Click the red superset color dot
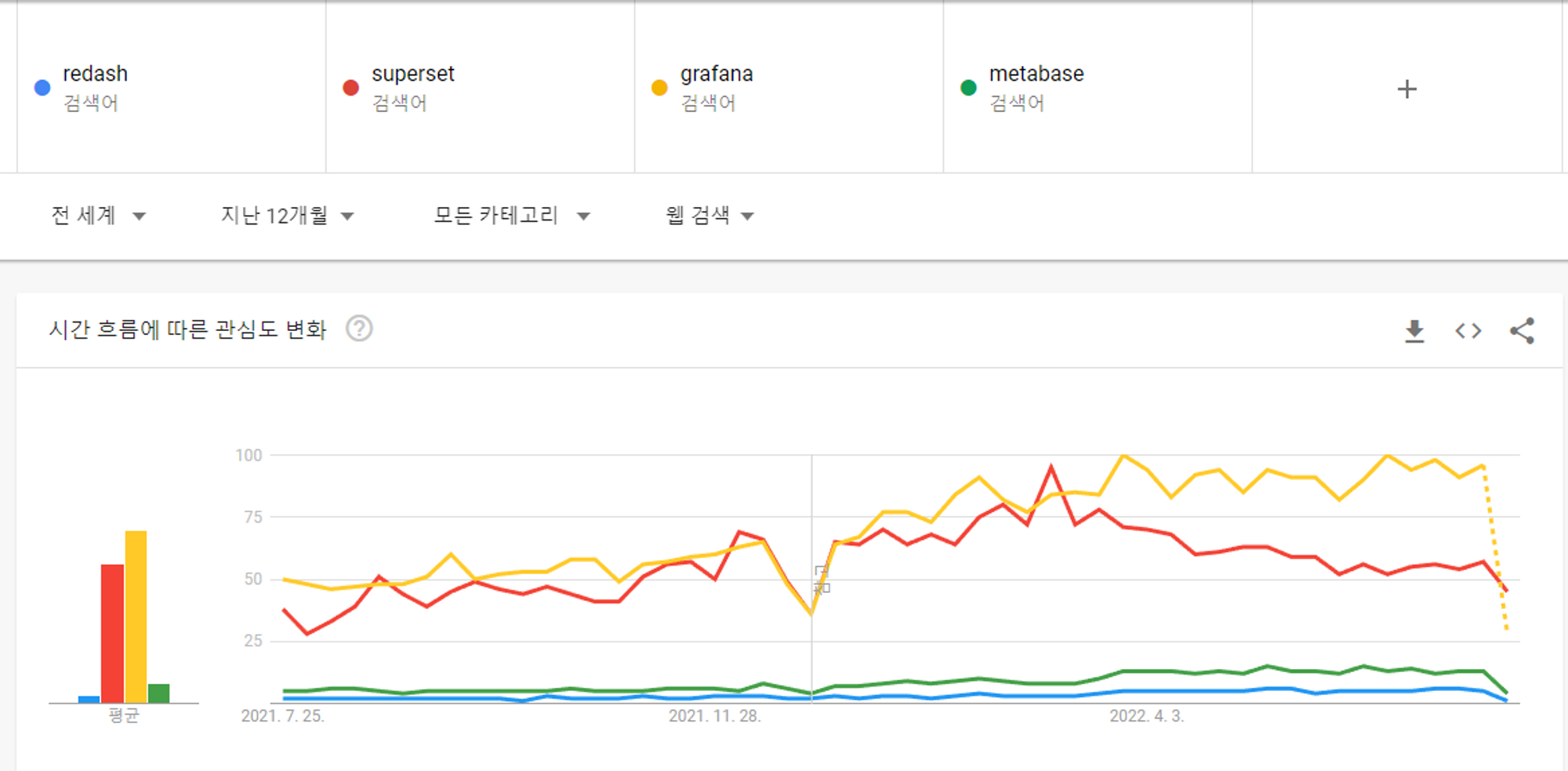Screen dimensions: 1568x771 (350, 88)
